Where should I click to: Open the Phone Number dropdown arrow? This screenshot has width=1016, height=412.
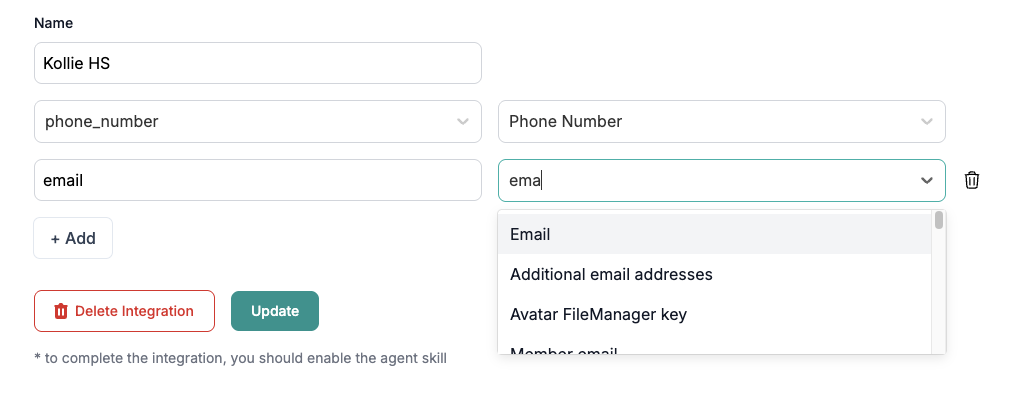[926, 122]
